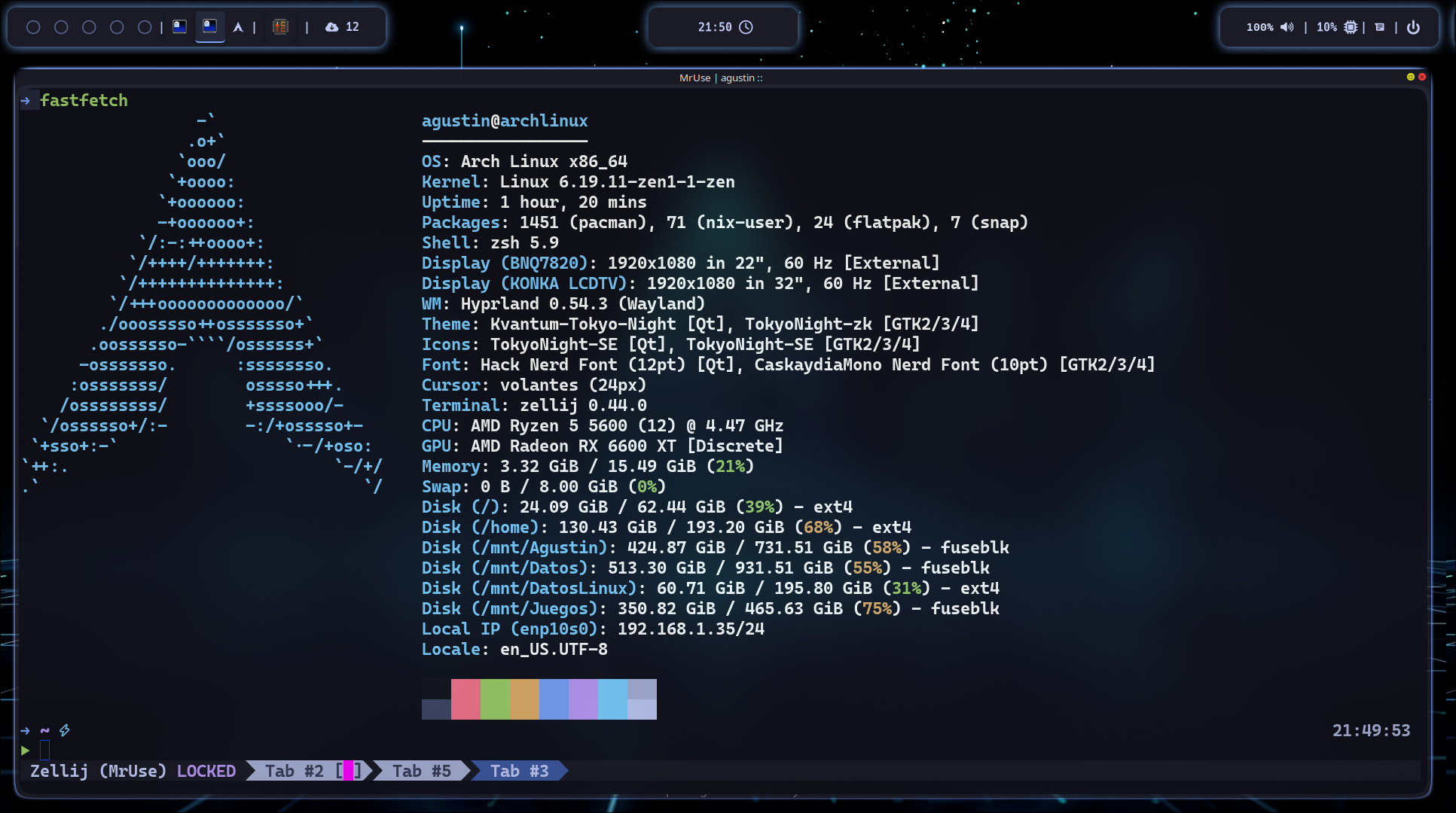Viewport: 1456px width, 813px height.
Task: Select the first workspace circle
Action: point(33,26)
